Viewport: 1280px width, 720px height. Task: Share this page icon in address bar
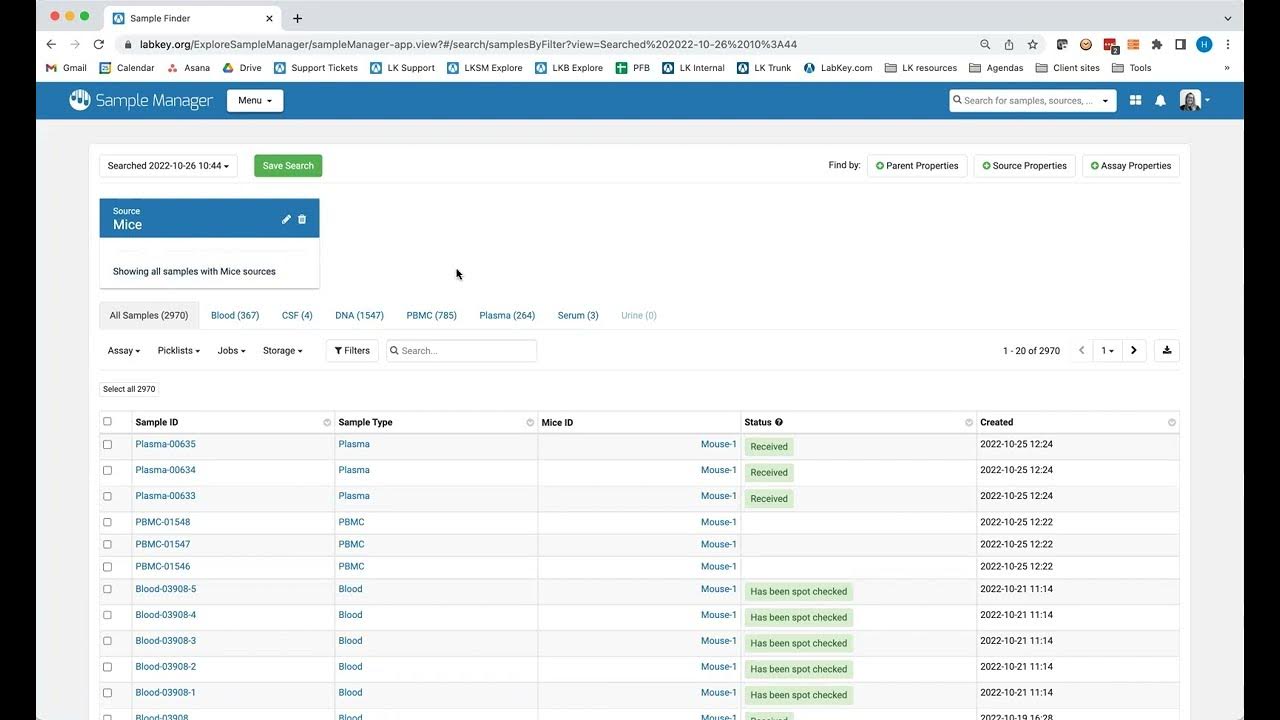pyautogui.click(x=1009, y=44)
